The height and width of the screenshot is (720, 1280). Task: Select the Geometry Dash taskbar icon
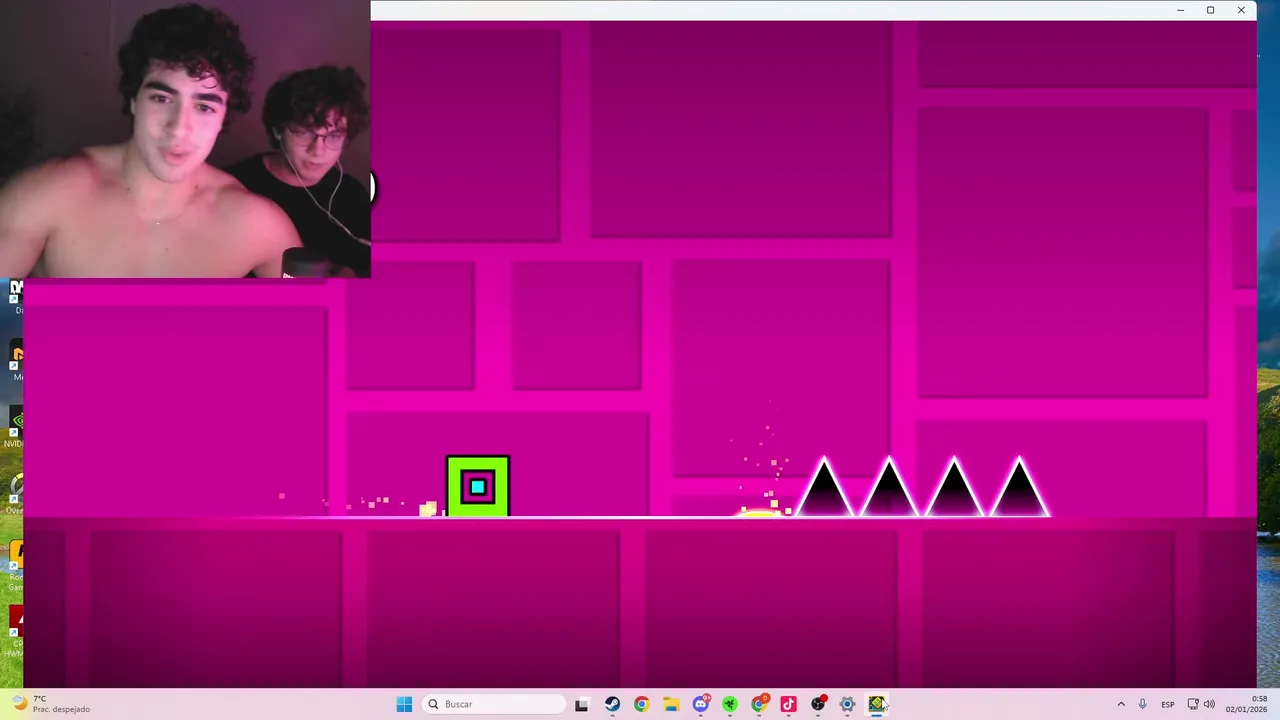877,704
